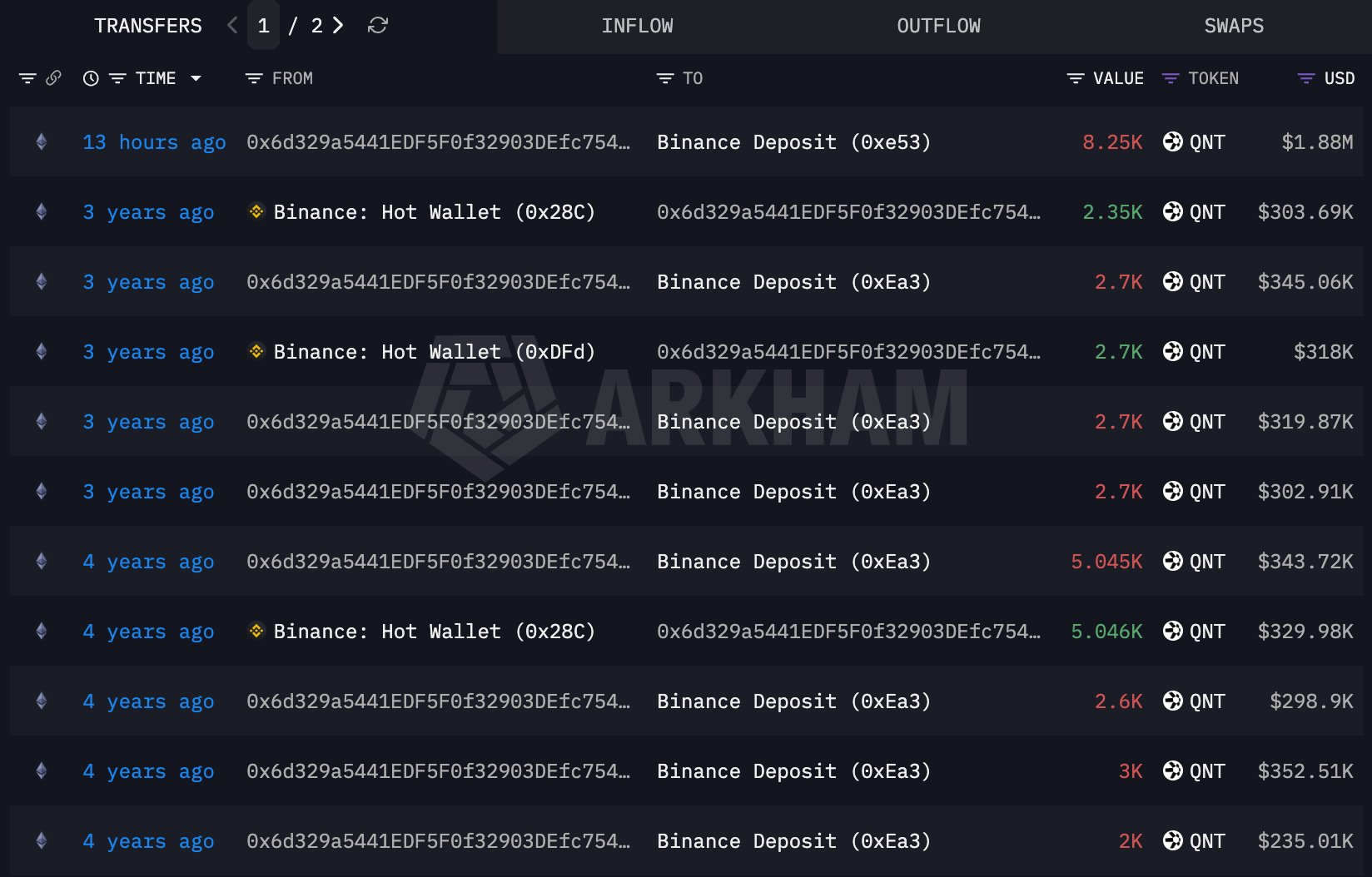Open the VALUE column filter
The width and height of the screenshot is (1372, 877).
pos(1076,78)
